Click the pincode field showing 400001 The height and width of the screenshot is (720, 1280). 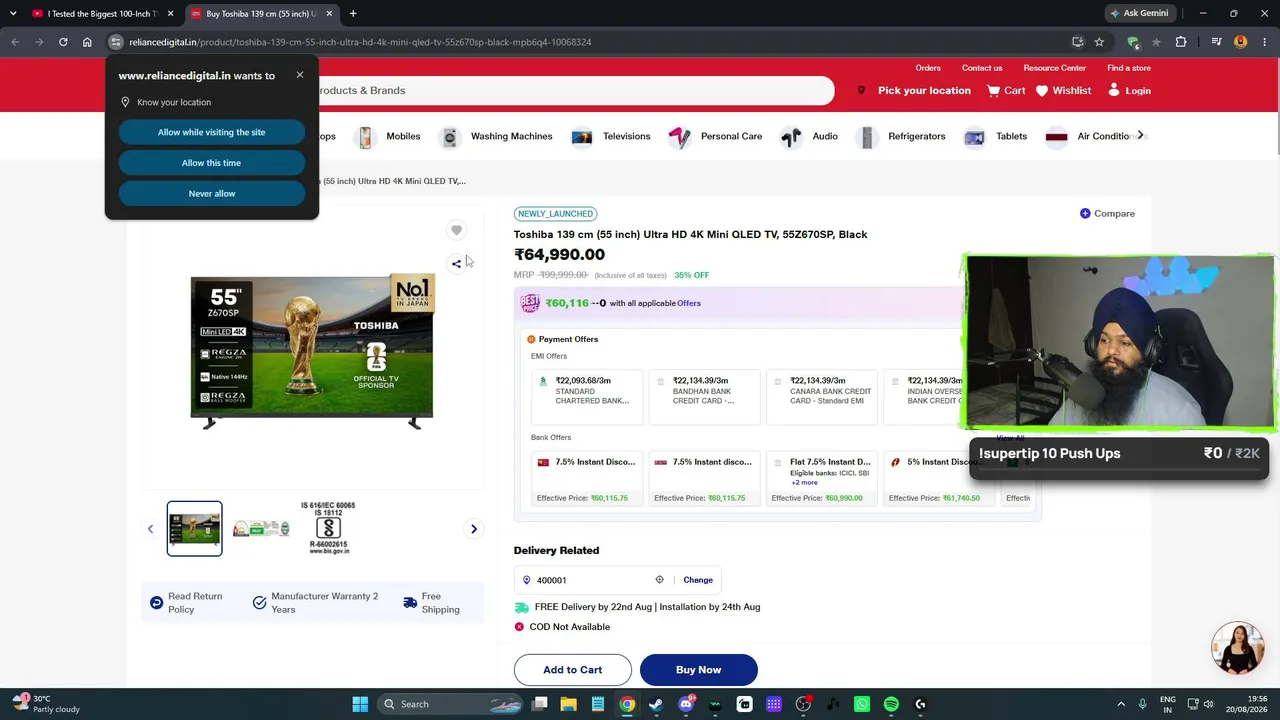tap(594, 580)
